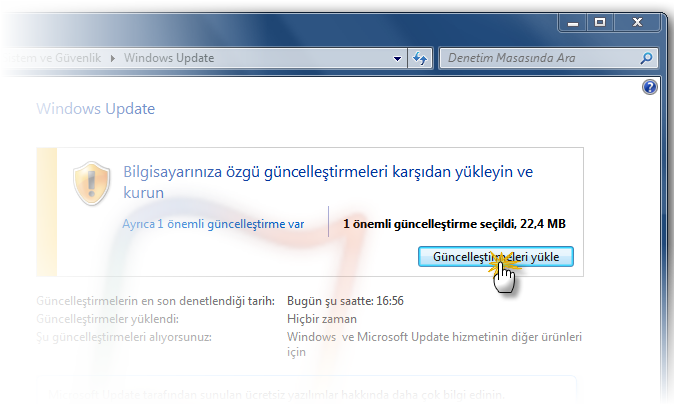
Task: Click the Güncelleştirmeleri yükle button
Action: (496, 257)
